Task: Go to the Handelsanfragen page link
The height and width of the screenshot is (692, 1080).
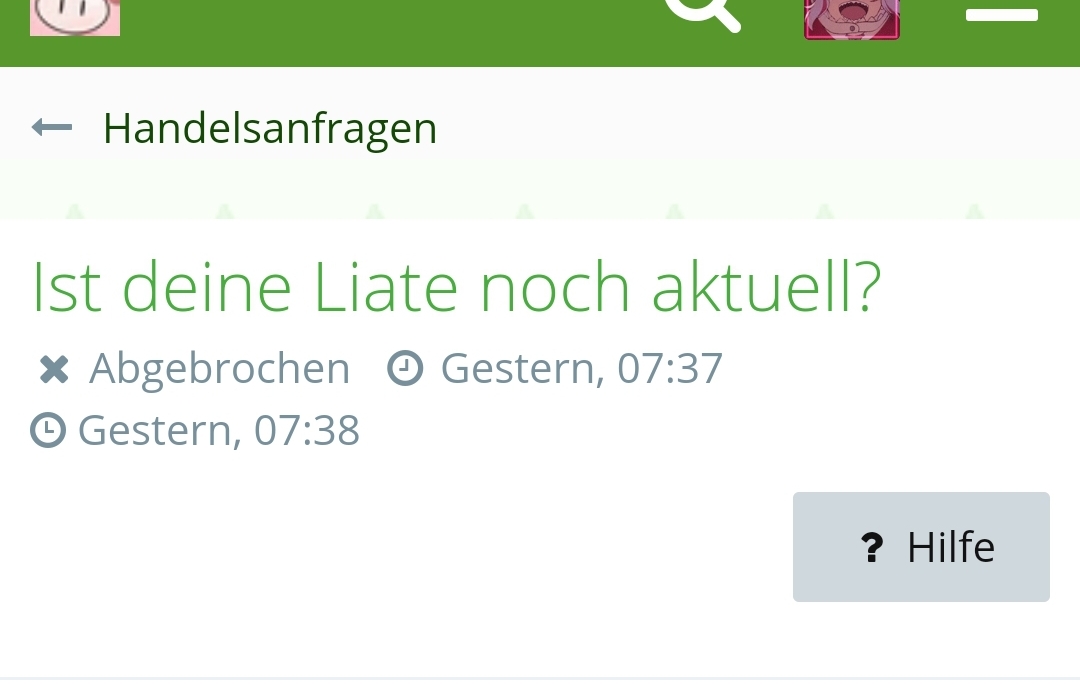Action: point(270,129)
